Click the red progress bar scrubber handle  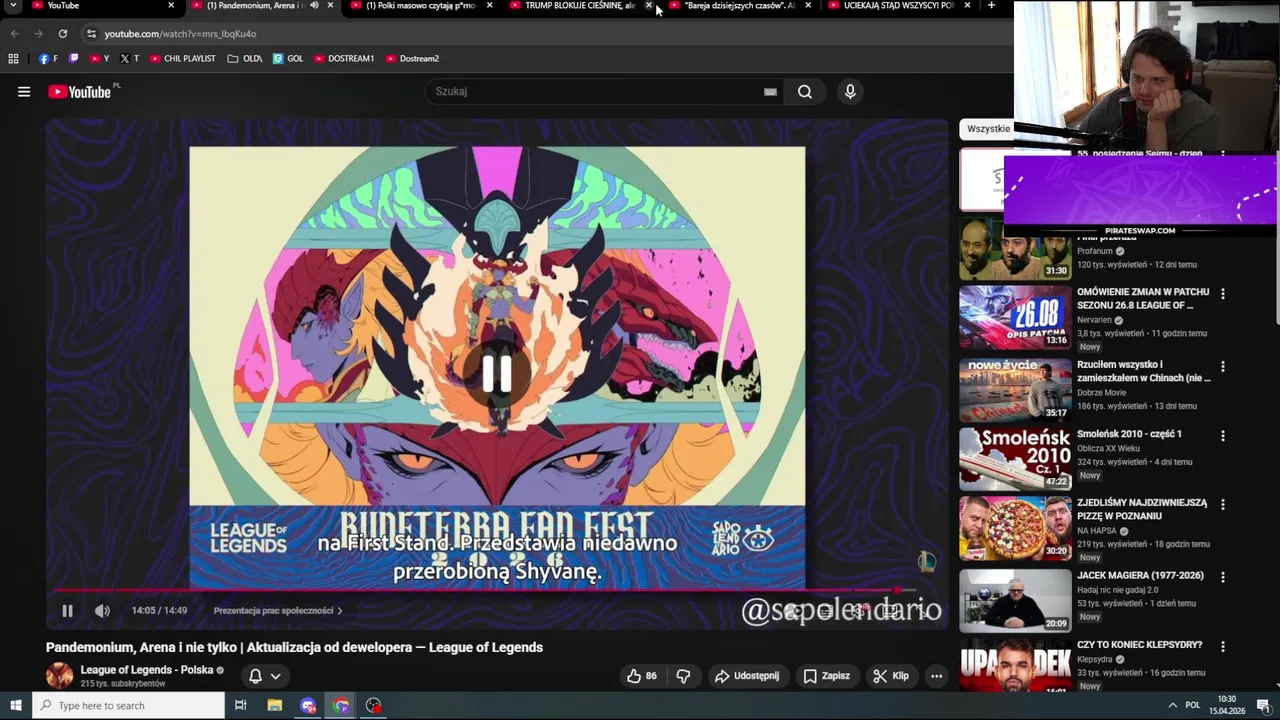point(897,590)
